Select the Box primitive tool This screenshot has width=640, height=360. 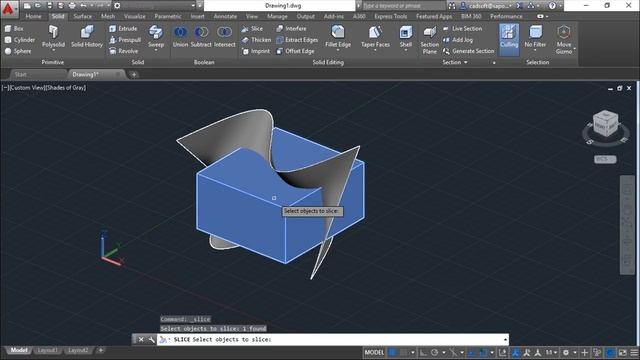tap(14, 29)
